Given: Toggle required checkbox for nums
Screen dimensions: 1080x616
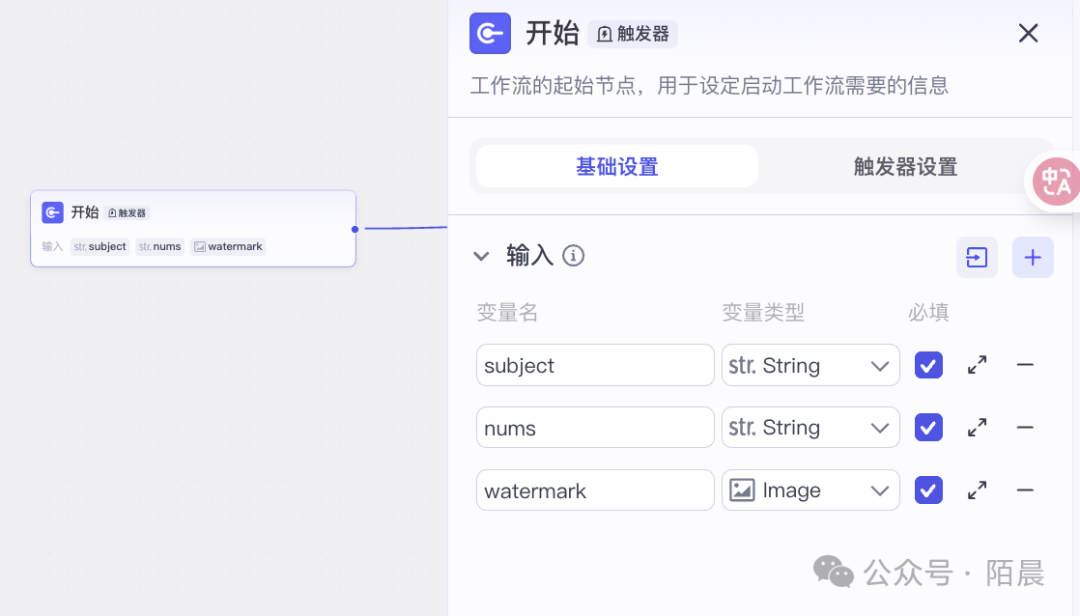Looking at the screenshot, I should coord(929,428).
